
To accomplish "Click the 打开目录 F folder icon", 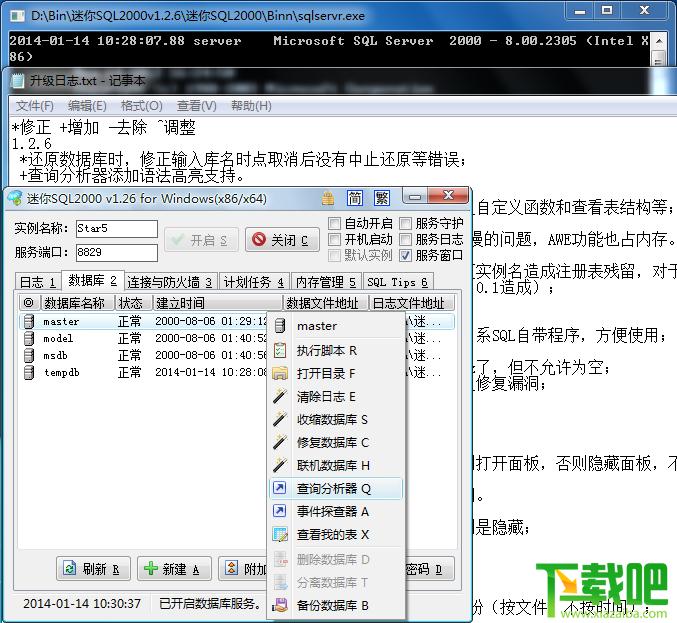I will click(280, 373).
